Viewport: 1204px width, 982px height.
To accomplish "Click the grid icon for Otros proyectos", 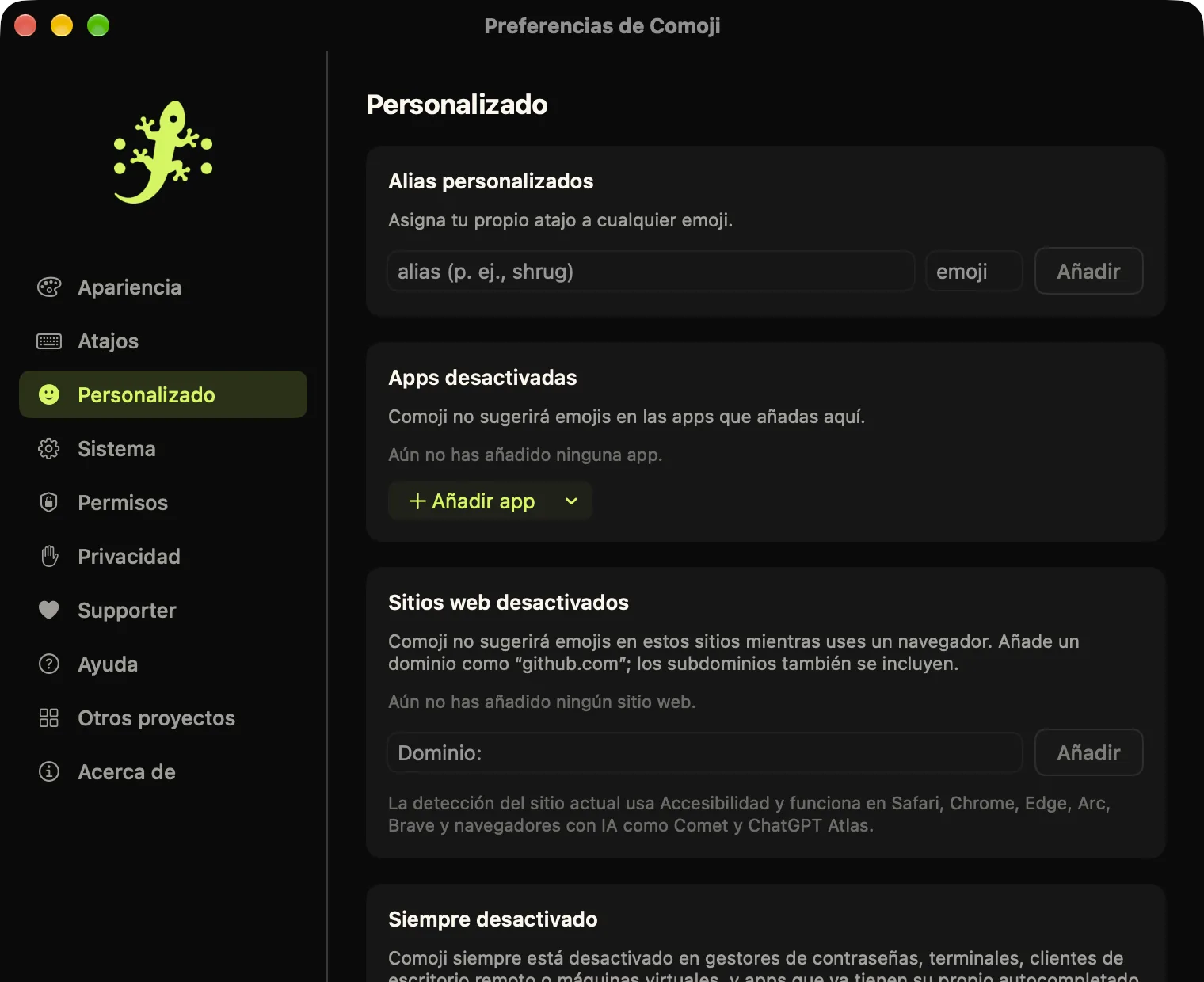I will point(49,717).
